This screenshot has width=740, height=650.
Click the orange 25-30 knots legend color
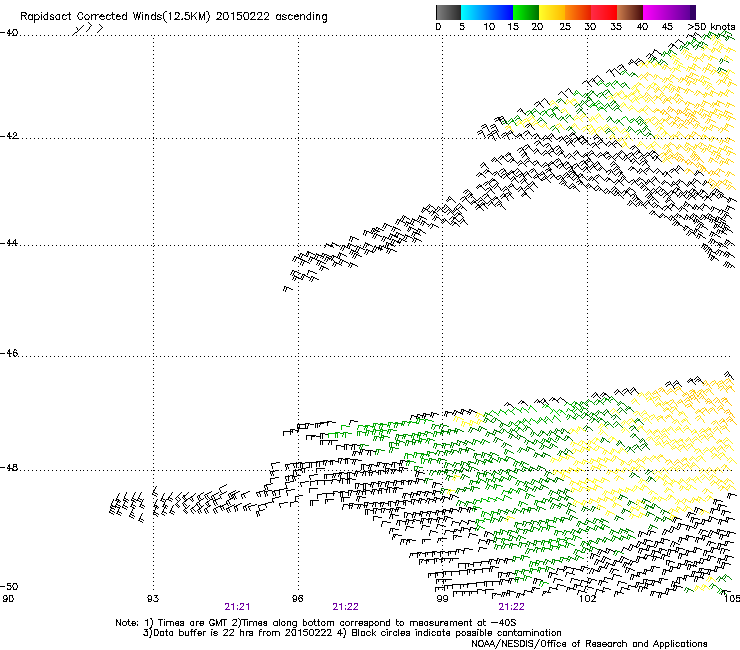(x=578, y=12)
